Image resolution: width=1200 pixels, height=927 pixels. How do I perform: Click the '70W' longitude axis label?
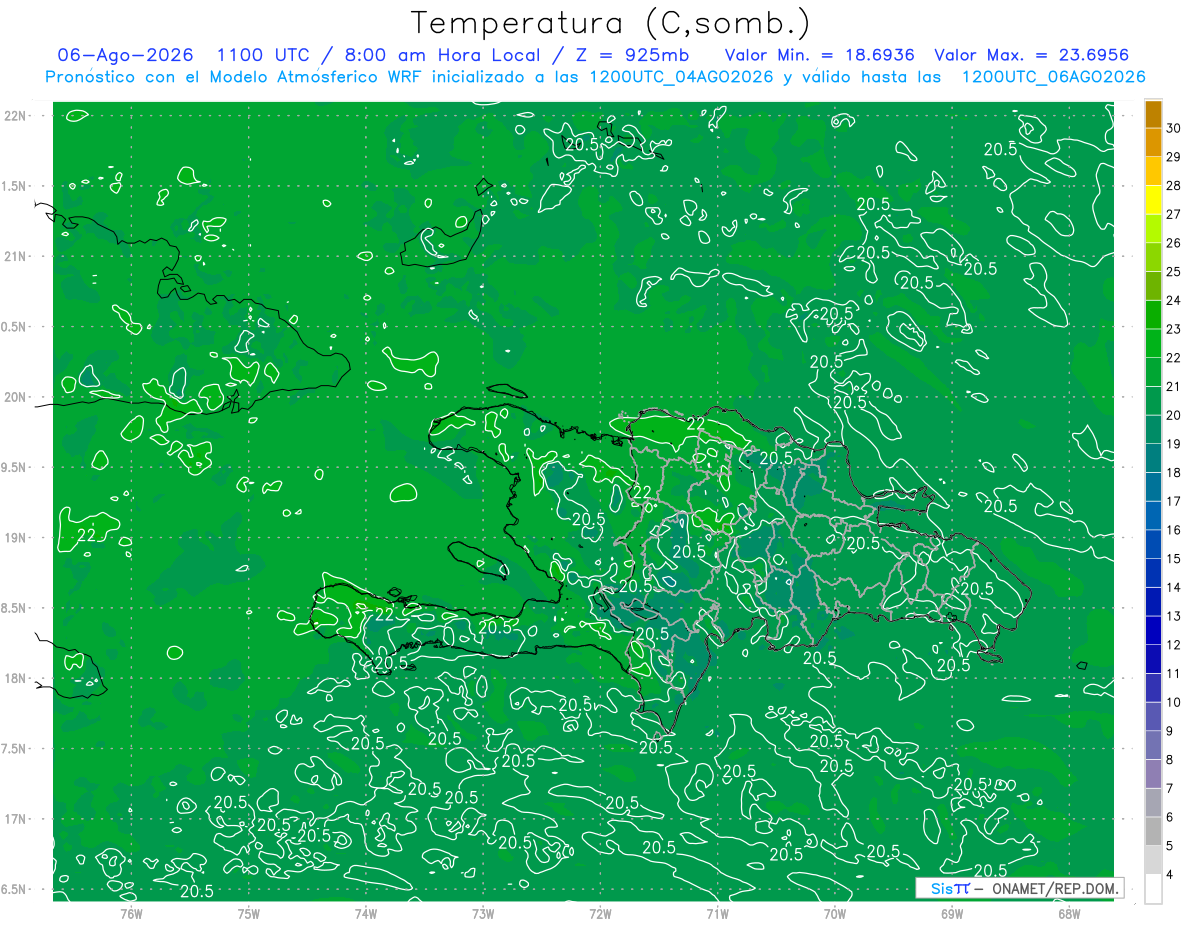tap(835, 912)
